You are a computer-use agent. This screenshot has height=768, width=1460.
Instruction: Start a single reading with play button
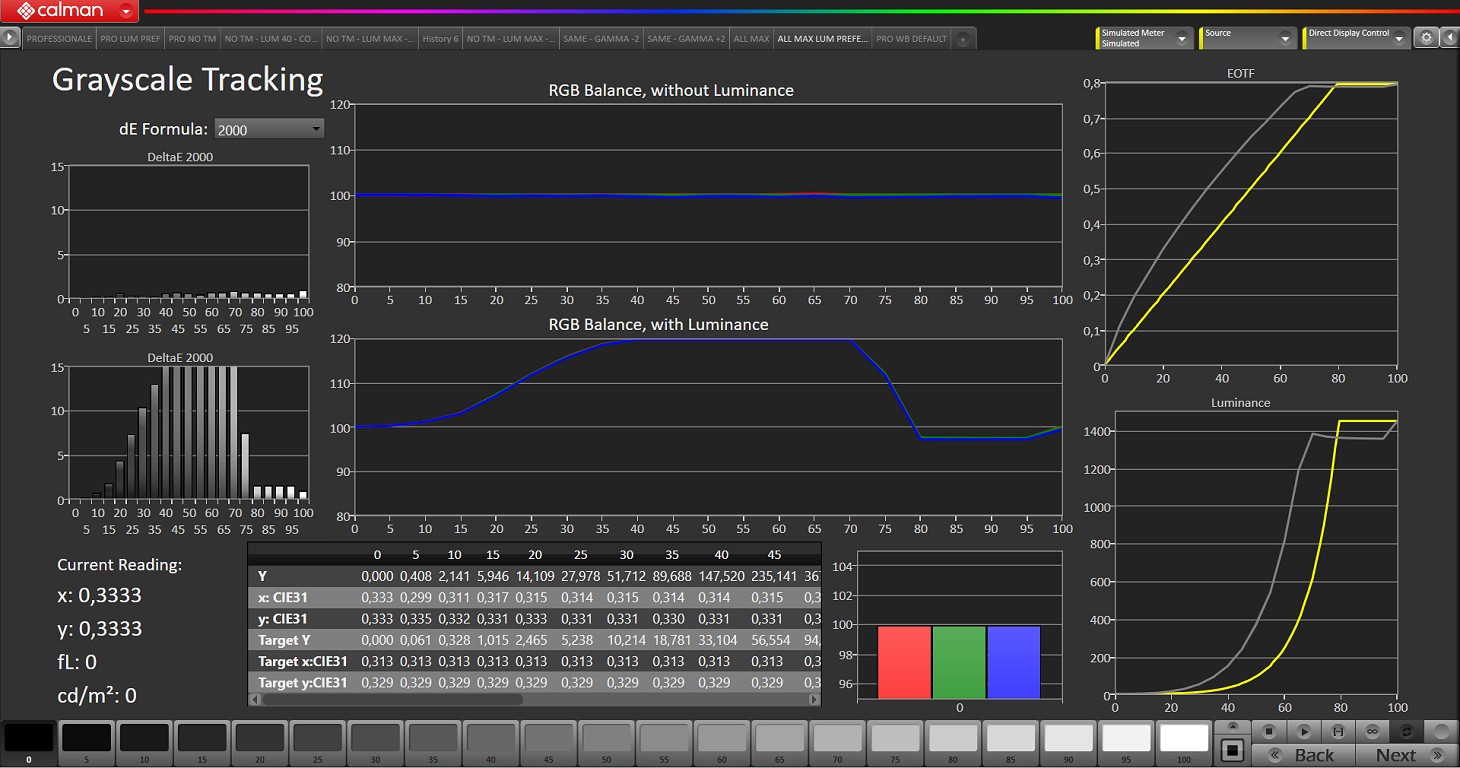point(1304,731)
